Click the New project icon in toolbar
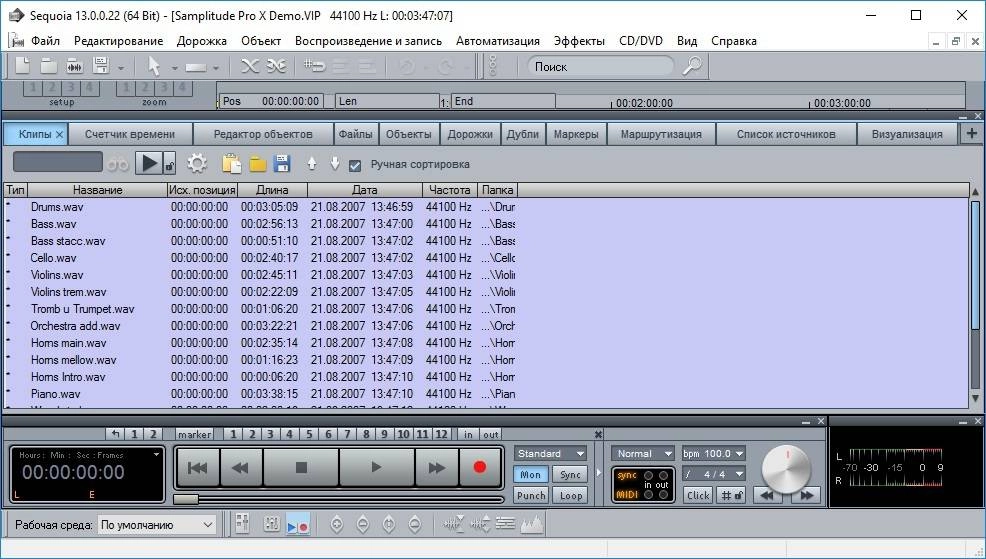 click(x=23, y=65)
